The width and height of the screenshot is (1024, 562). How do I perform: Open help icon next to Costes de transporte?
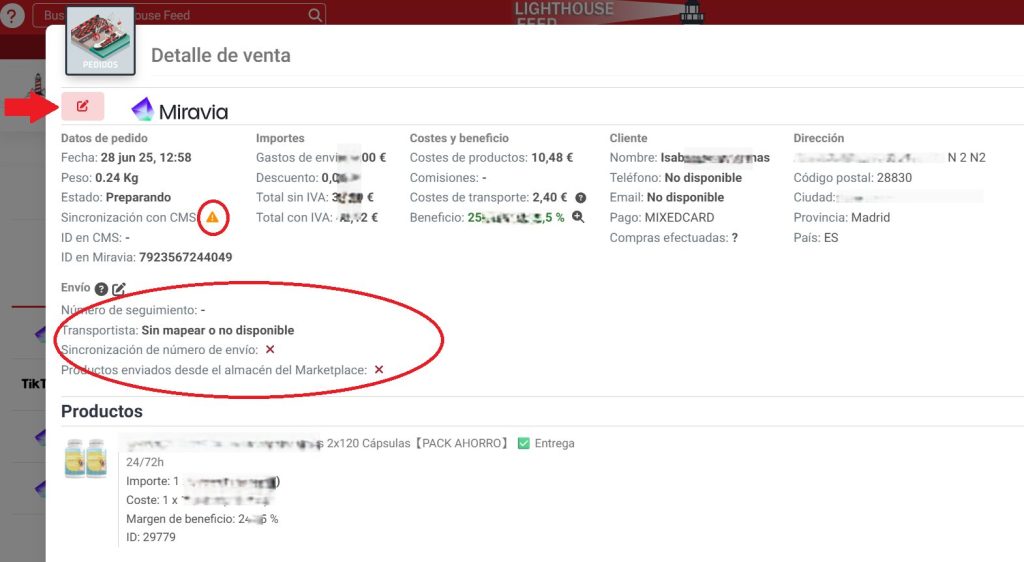pyautogui.click(x=581, y=198)
